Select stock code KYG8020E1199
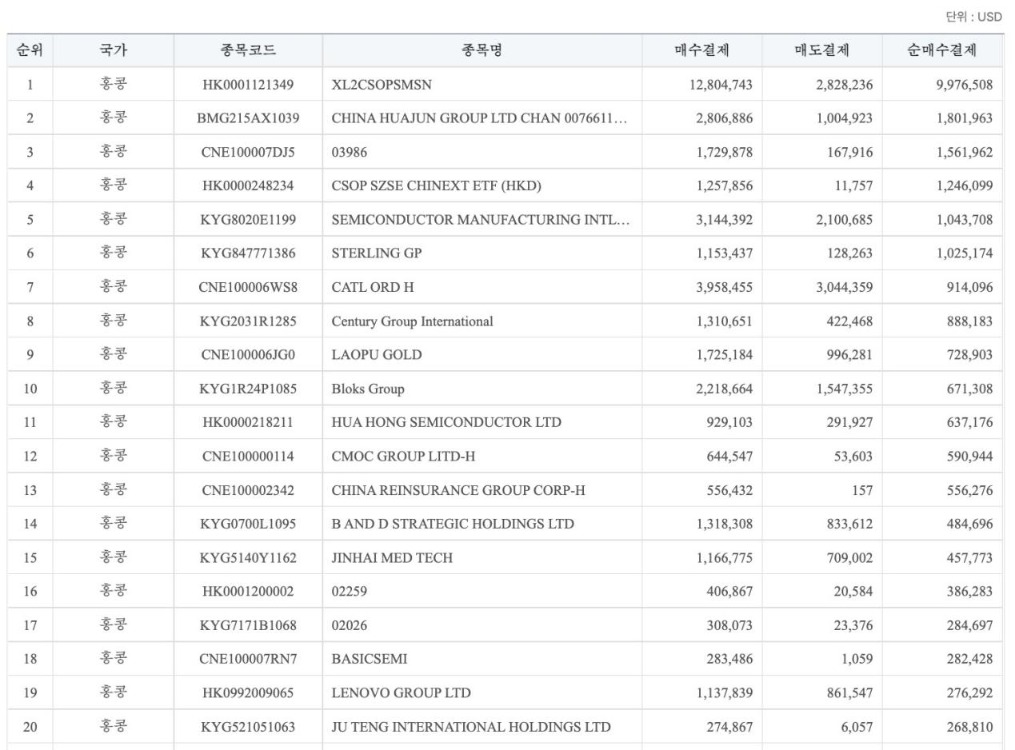The width and height of the screenshot is (1015, 750). tap(248, 220)
